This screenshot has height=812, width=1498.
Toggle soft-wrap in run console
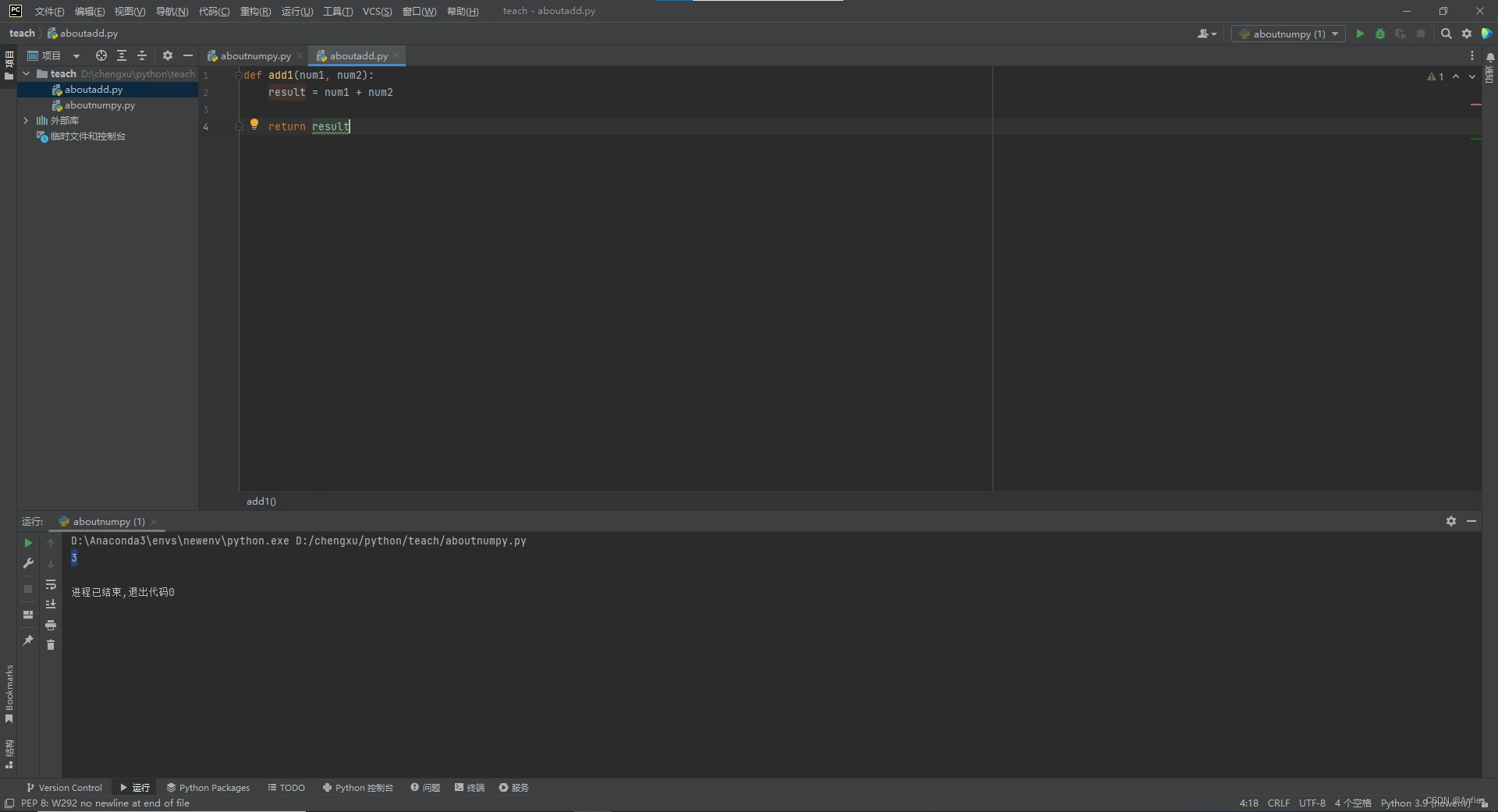(x=51, y=584)
